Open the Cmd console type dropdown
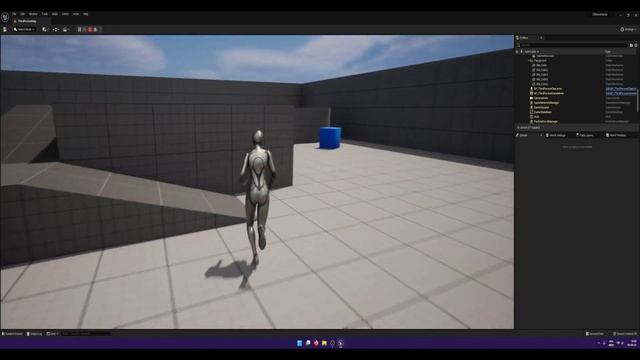 click(52, 334)
